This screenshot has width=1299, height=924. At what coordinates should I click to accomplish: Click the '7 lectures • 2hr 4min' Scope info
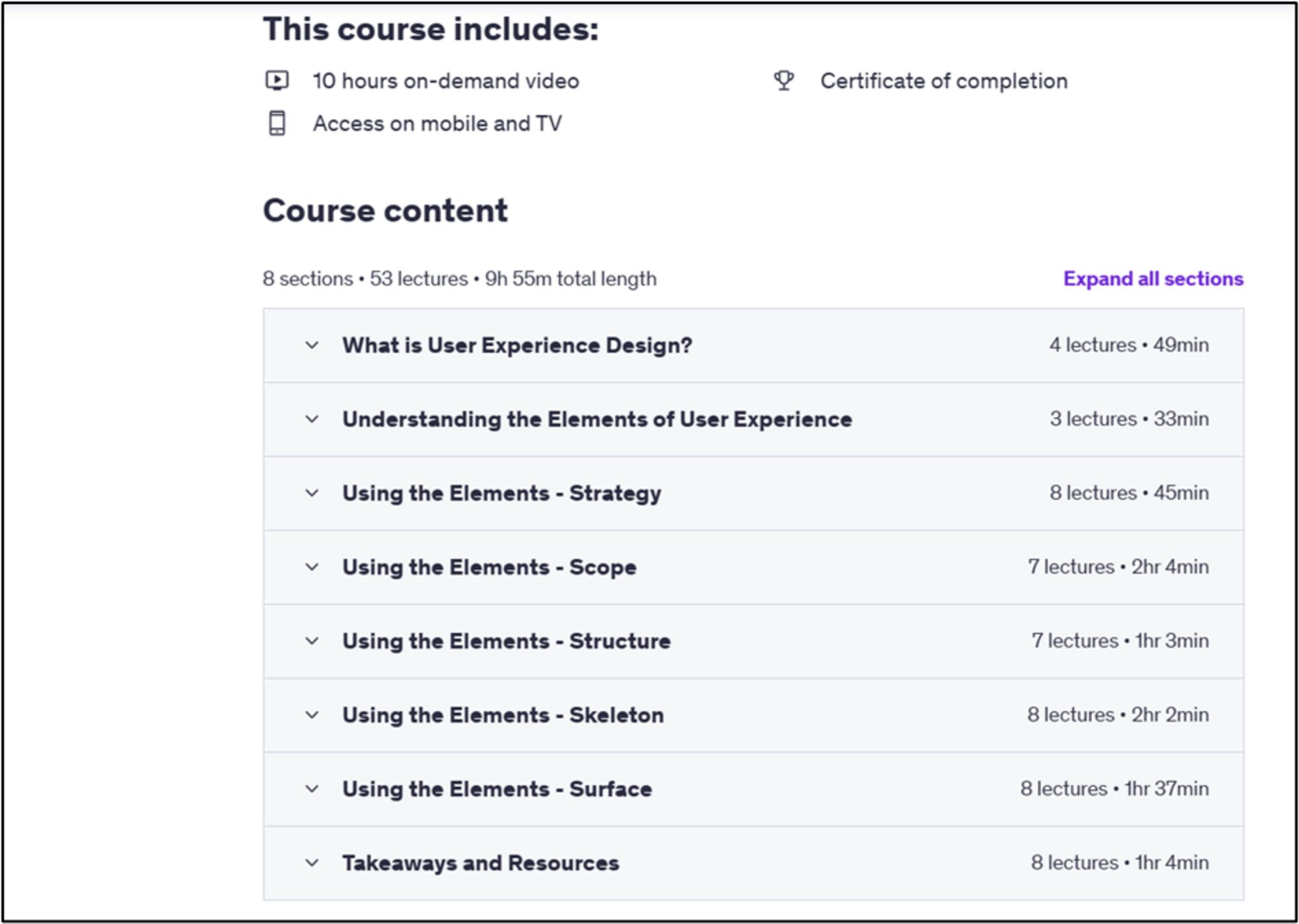pyautogui.click(x=1118, y=567)
